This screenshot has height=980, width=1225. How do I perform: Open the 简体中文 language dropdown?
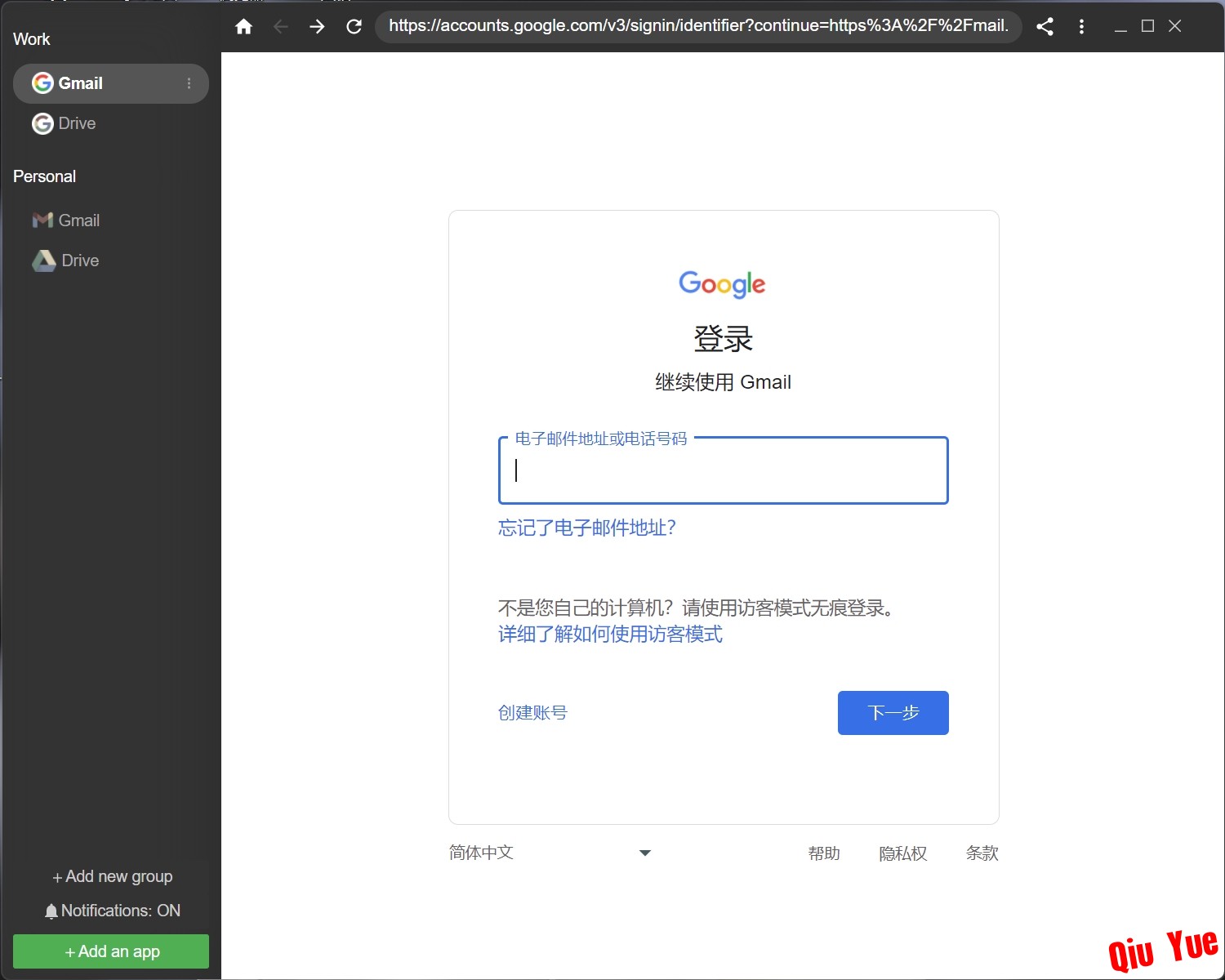click(550, 853)
